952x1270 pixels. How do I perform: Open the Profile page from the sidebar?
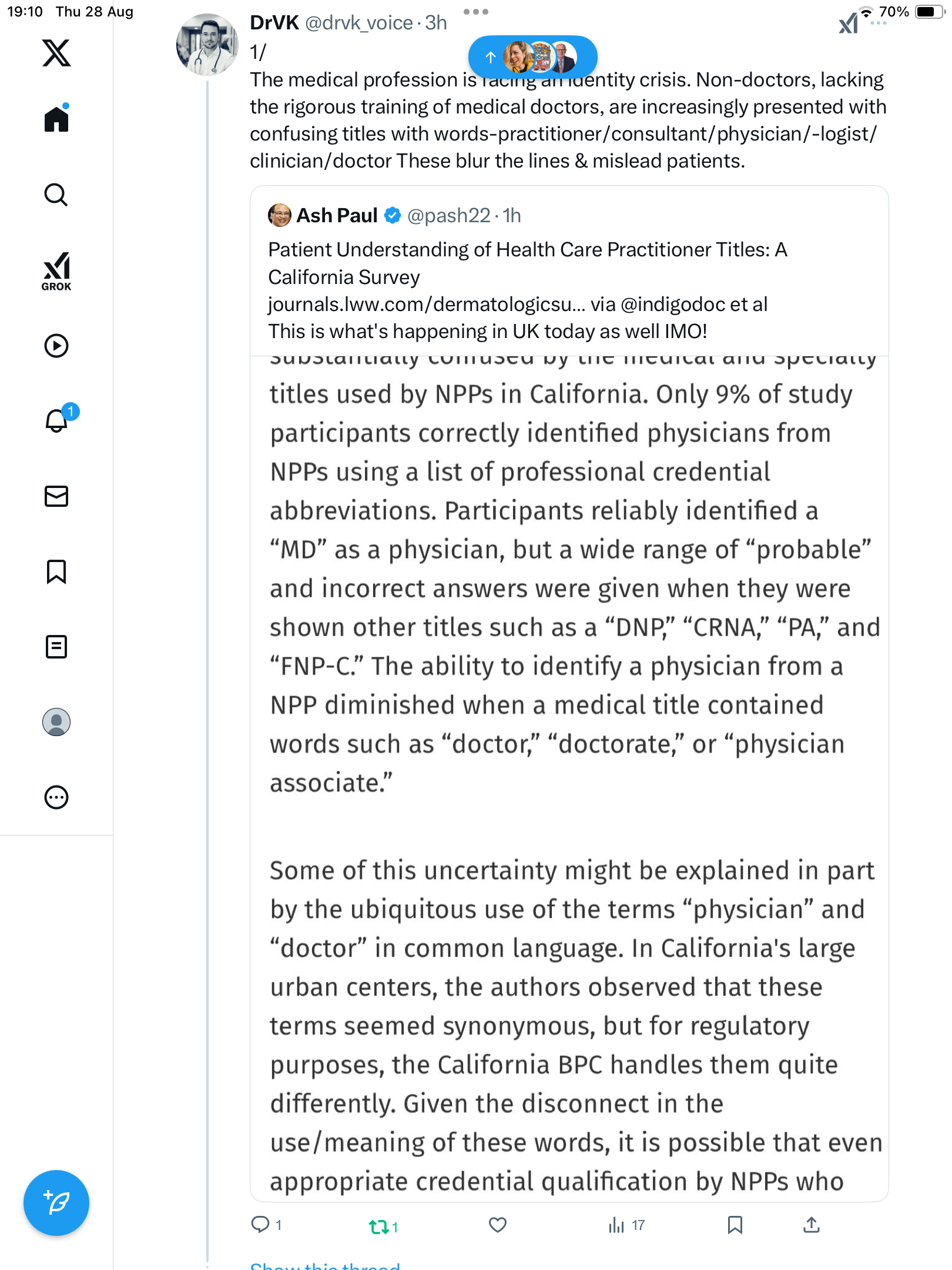[56, 722]
